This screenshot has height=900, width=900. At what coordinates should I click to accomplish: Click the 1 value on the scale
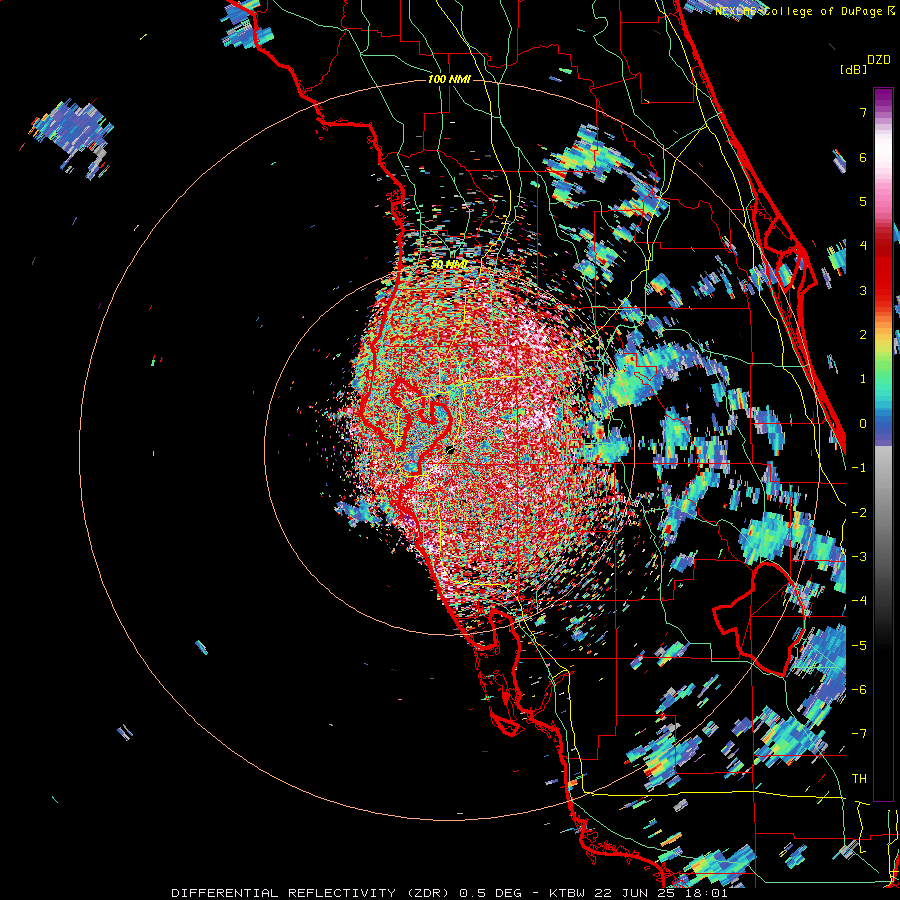coord(863,379)
